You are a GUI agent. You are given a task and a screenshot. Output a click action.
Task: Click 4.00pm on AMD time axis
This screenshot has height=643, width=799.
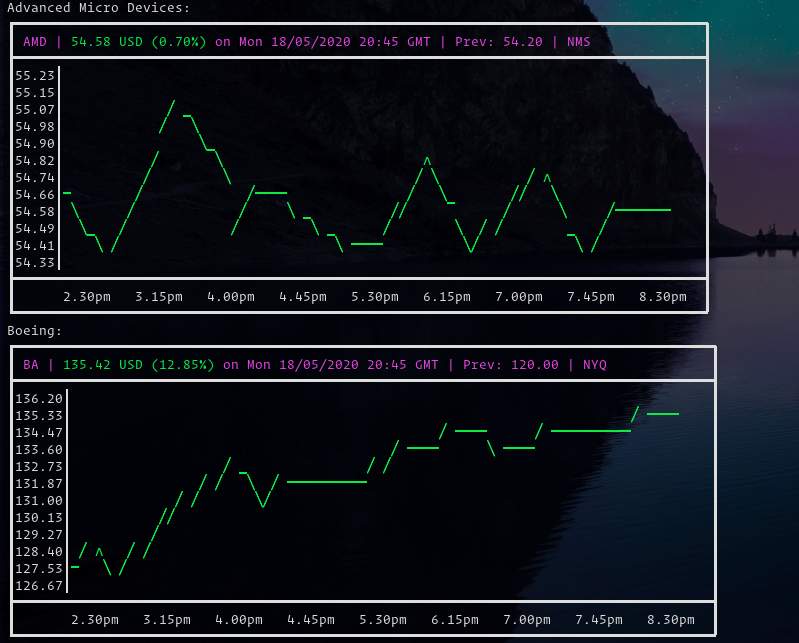click(231, 297)
